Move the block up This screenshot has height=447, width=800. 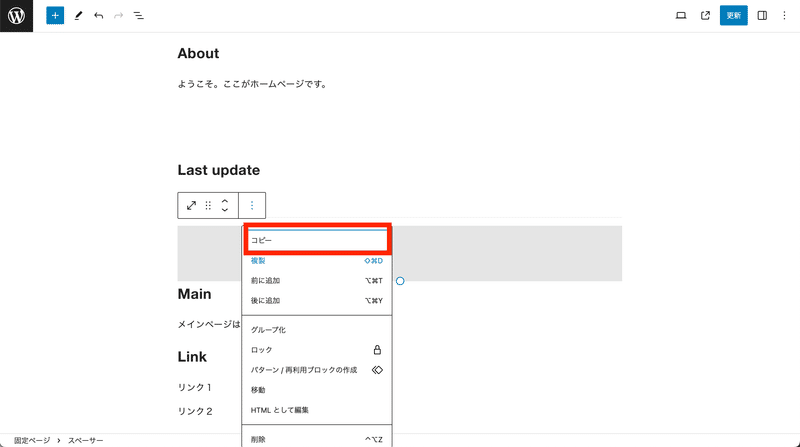[x=224, y=201]
